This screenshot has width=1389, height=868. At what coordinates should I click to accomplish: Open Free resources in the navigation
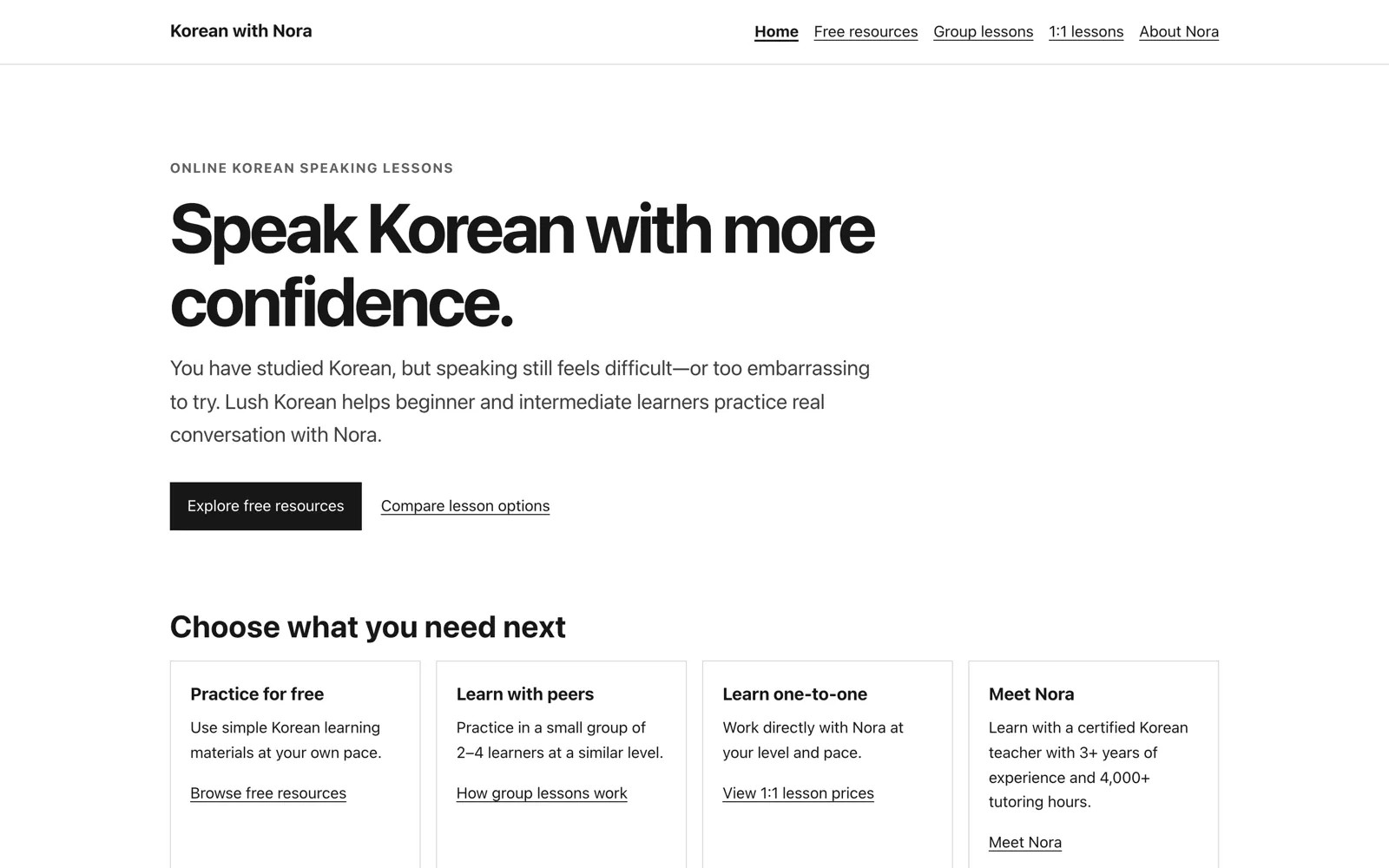tap(866, 32)
